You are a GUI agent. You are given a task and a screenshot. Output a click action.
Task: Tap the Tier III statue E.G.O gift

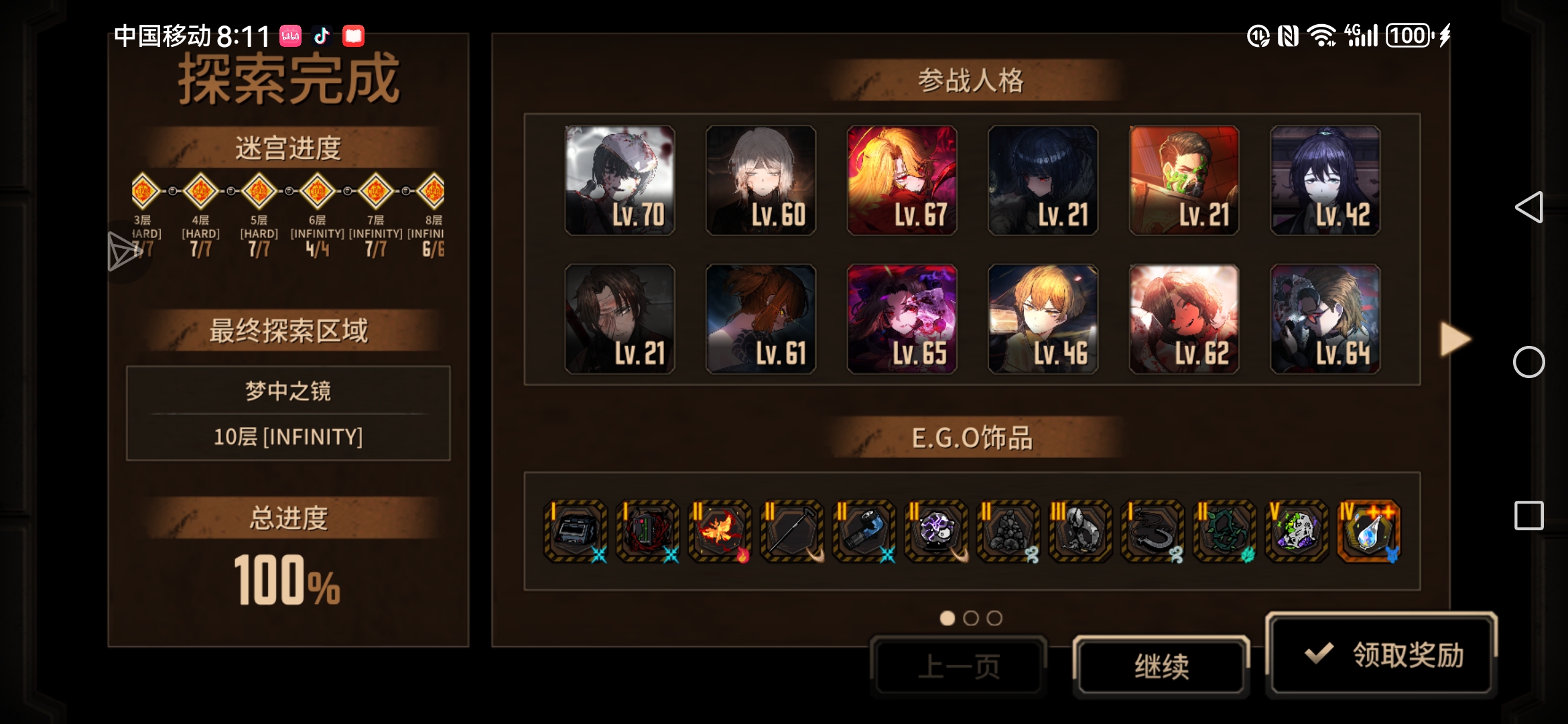[1080, 531]
